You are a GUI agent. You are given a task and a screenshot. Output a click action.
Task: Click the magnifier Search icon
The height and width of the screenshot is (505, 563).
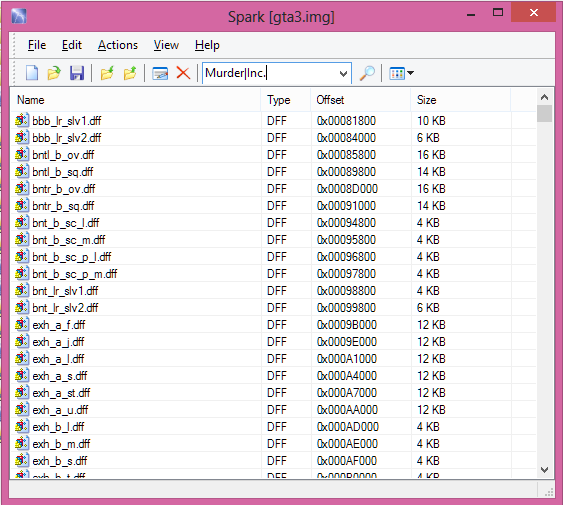367,73
